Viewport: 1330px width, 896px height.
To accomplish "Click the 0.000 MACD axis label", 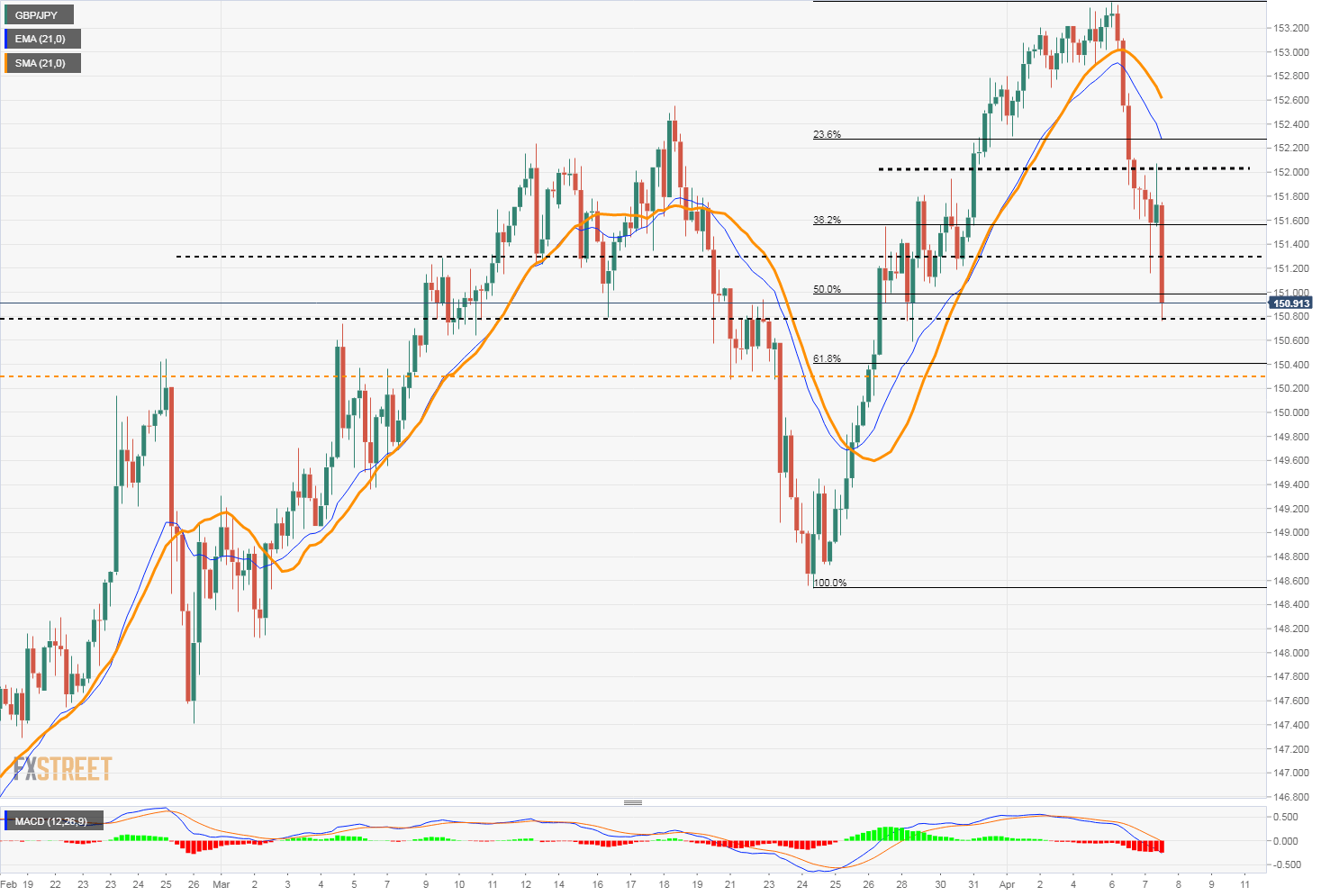I will pos(1287,841).
